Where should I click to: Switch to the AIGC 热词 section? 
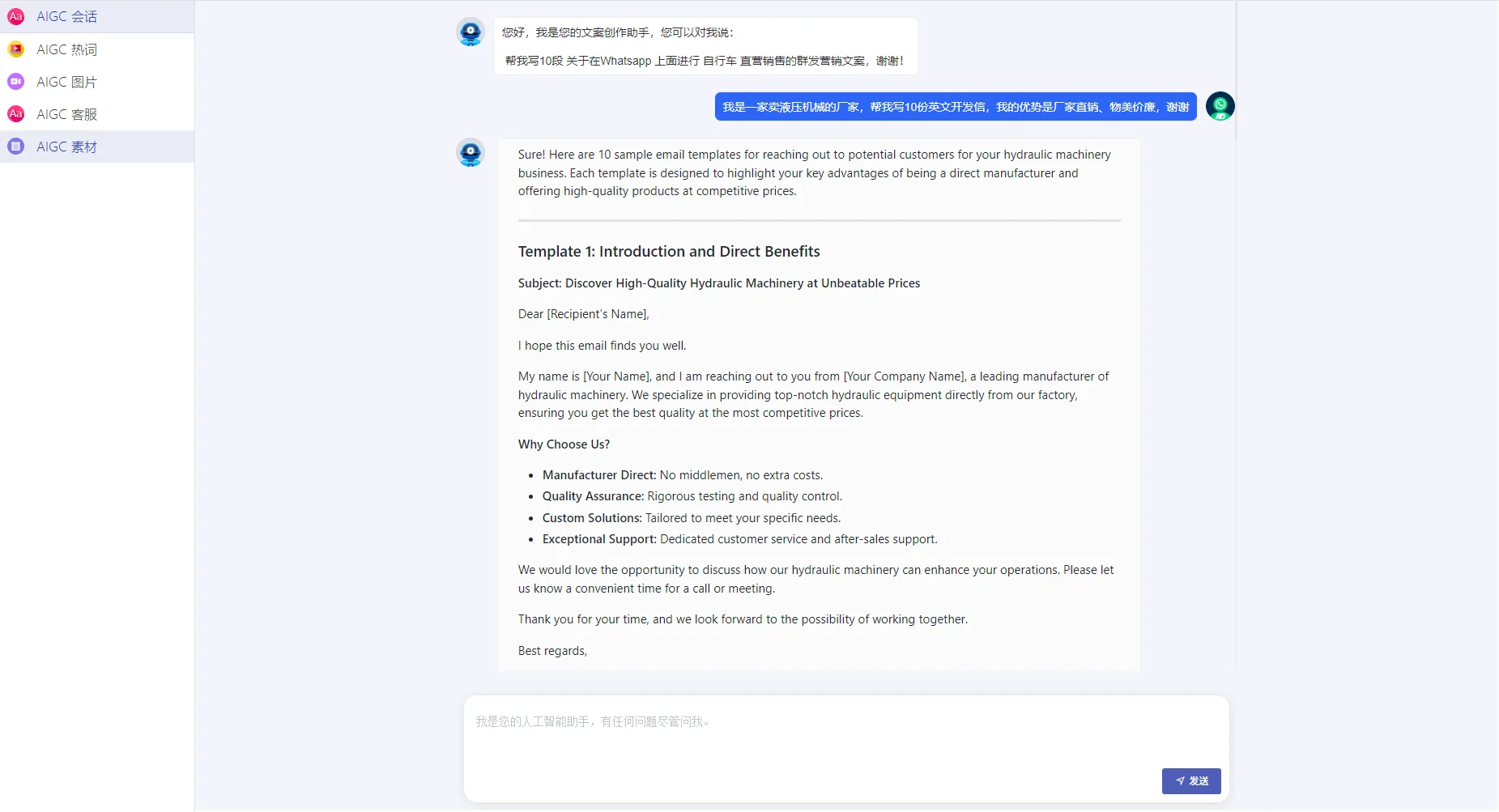point(66,49)
